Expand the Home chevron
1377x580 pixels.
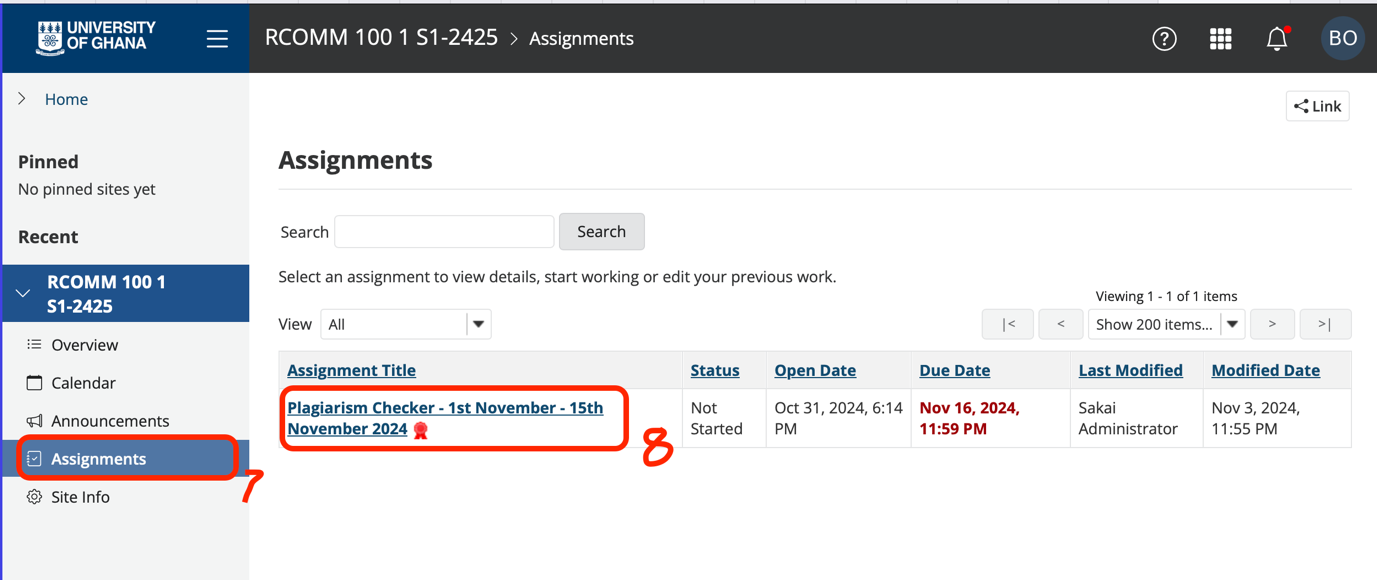[22, 99]
